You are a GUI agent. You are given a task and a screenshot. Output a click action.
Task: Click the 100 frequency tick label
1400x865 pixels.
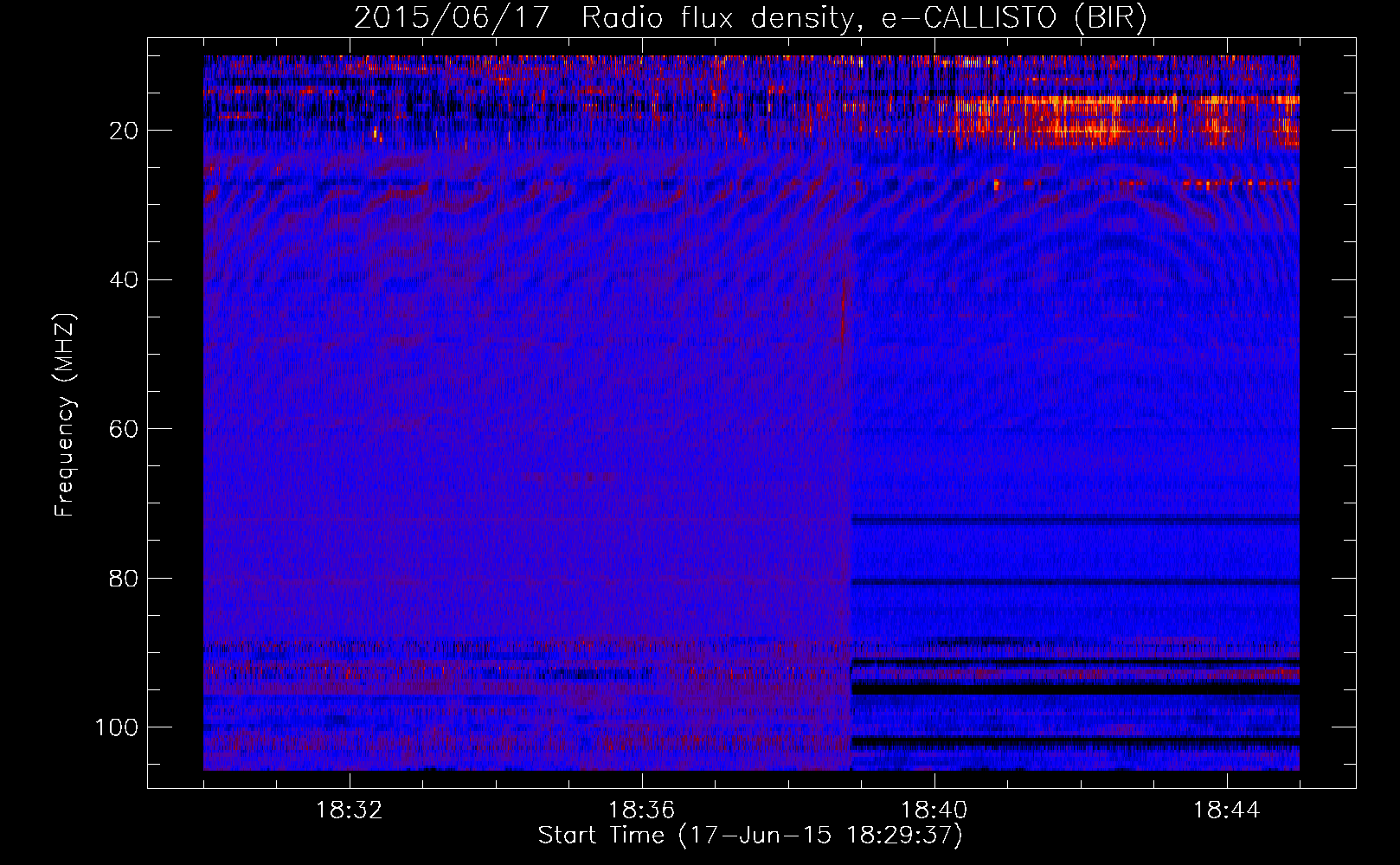(117, 727)
